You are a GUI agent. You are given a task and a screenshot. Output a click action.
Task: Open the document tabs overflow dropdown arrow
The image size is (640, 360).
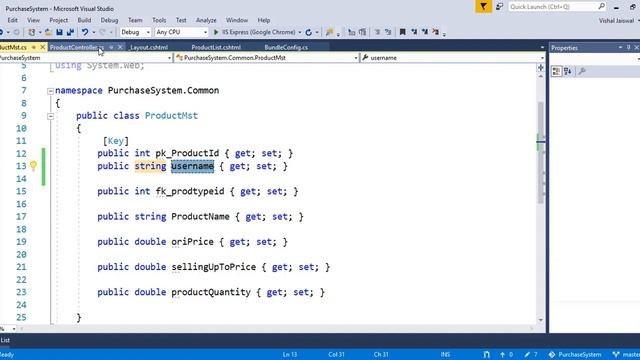point(542,47)
